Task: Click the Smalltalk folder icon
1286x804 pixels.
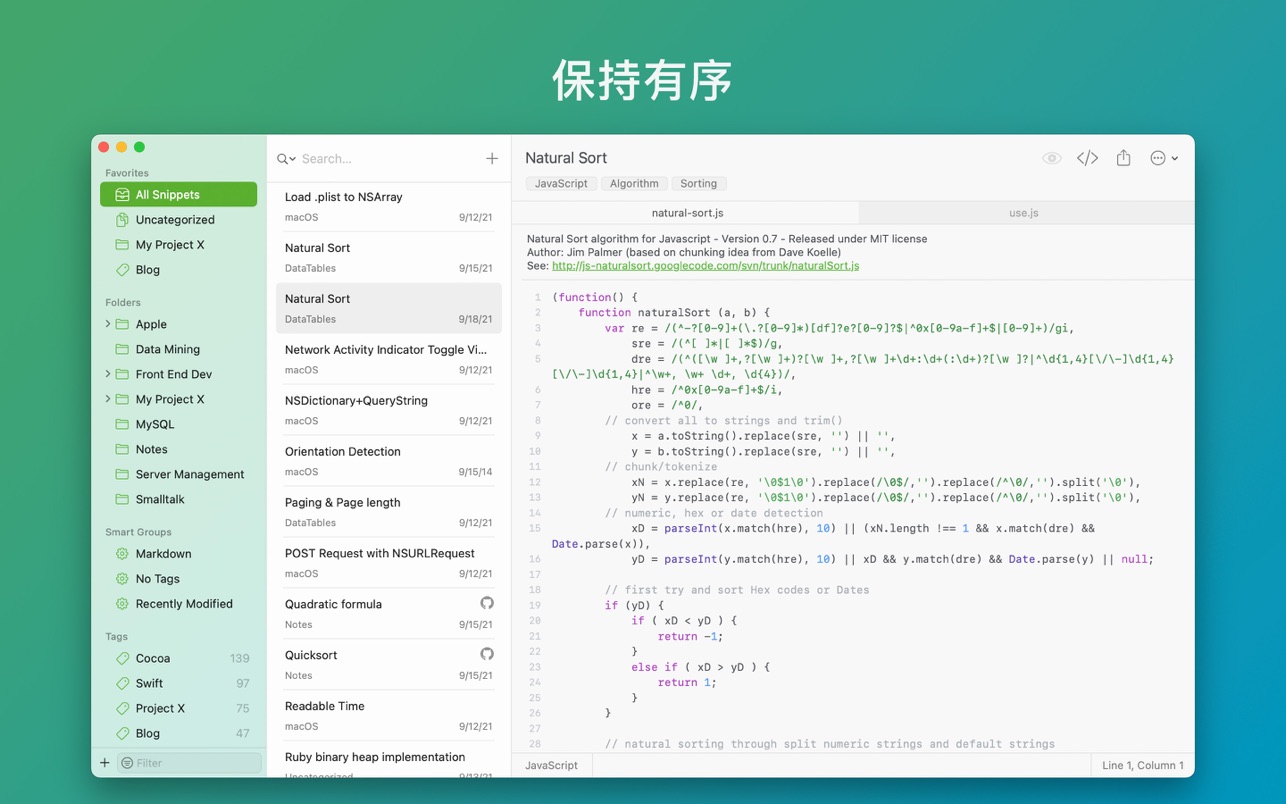Action: 122,499
